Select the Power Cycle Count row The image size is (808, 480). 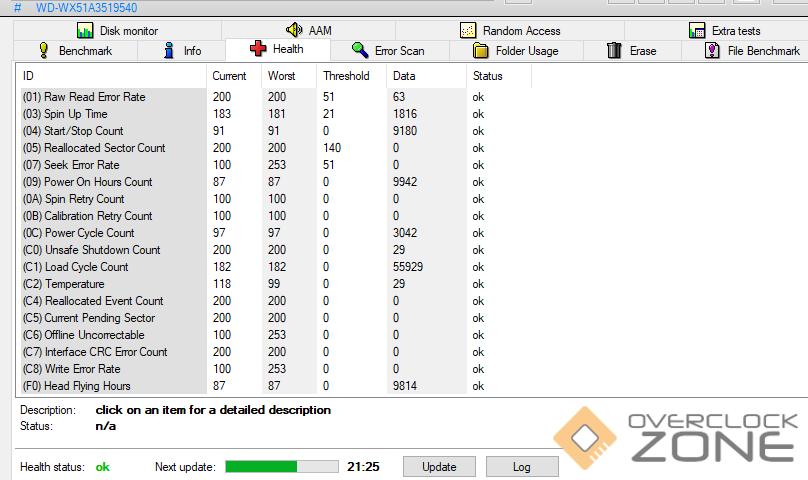click(x=276, y=233)
